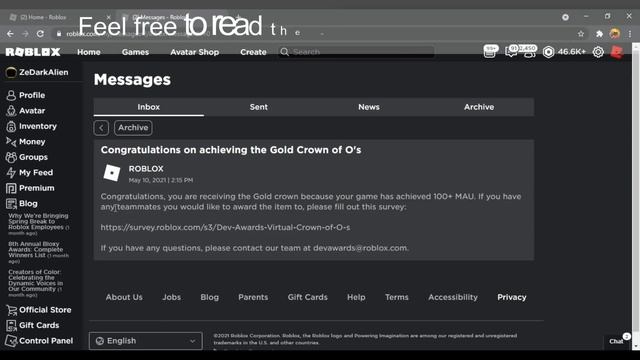Open the Chrome three-dot menu

coord(630,34)
